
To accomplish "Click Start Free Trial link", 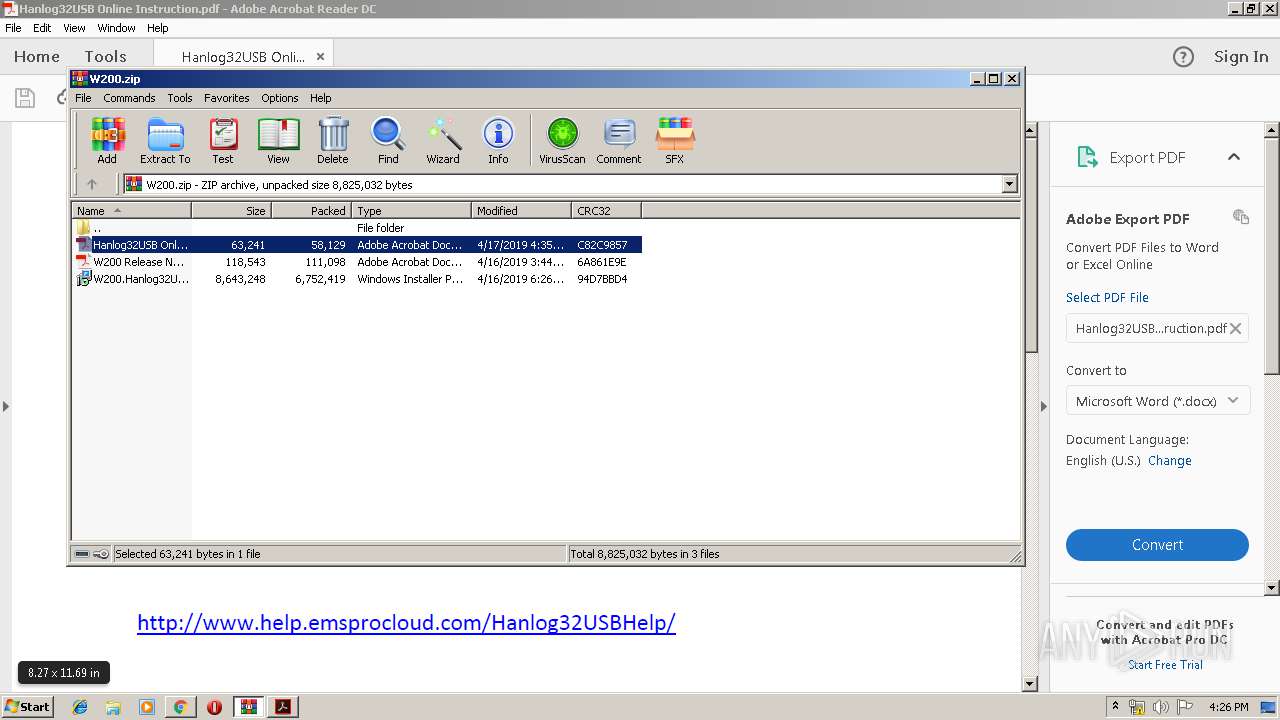I will coord(1165,665).
